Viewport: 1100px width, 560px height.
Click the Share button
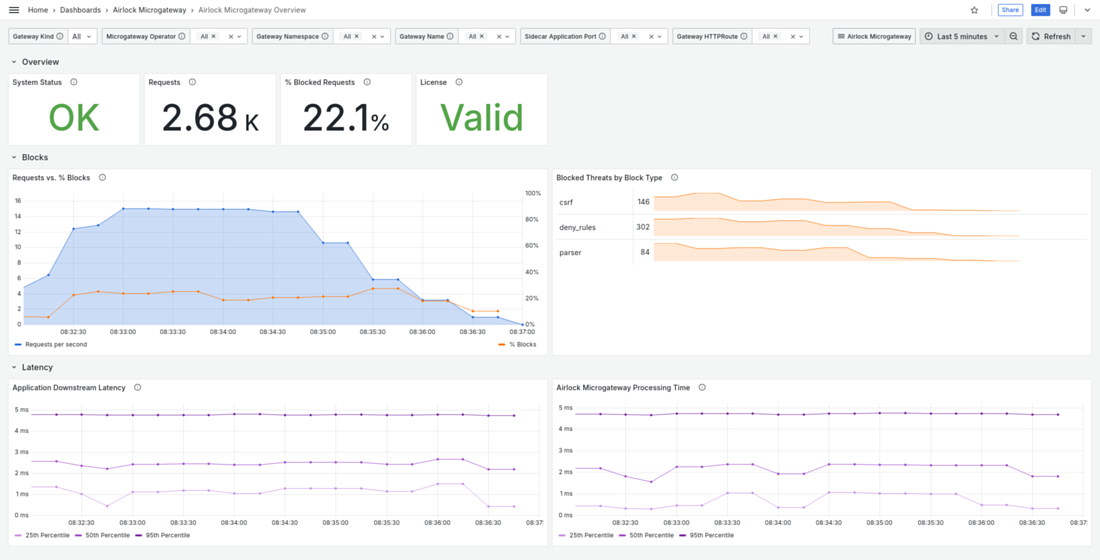pos(1010,10)
